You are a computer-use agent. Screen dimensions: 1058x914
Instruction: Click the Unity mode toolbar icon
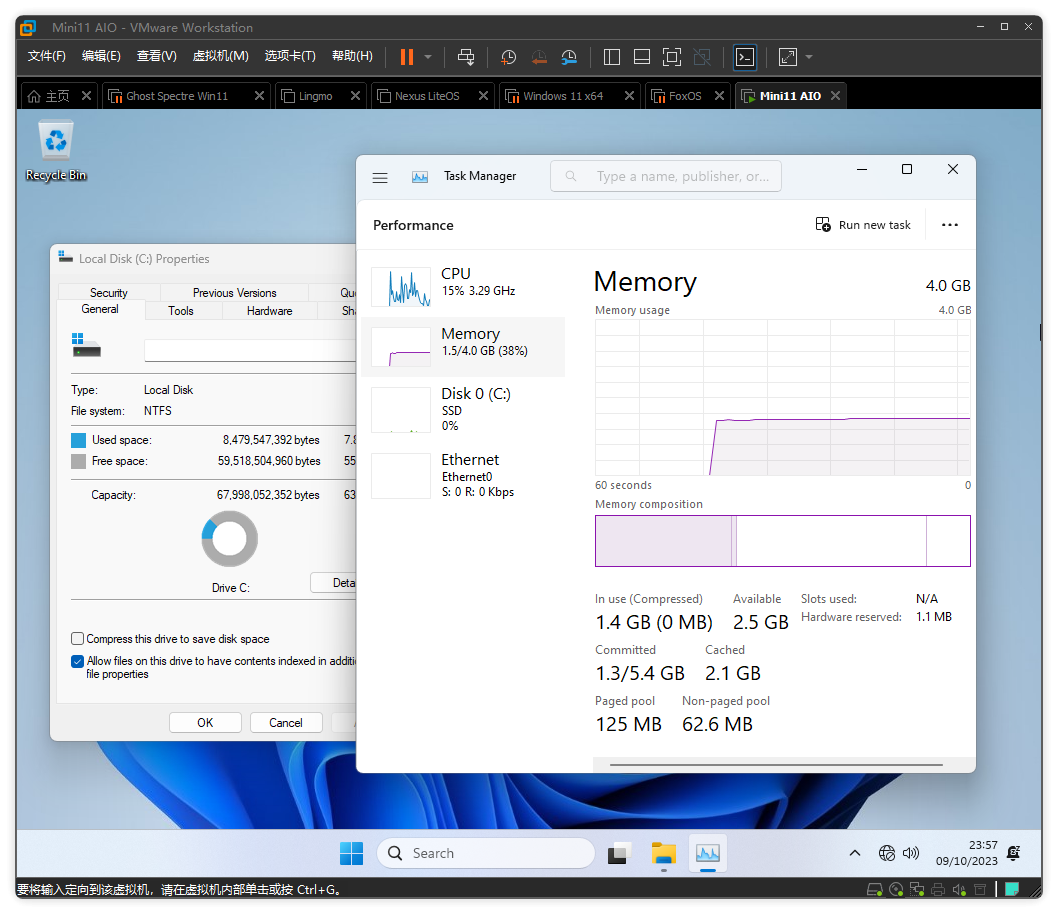(x=702, y=57)
